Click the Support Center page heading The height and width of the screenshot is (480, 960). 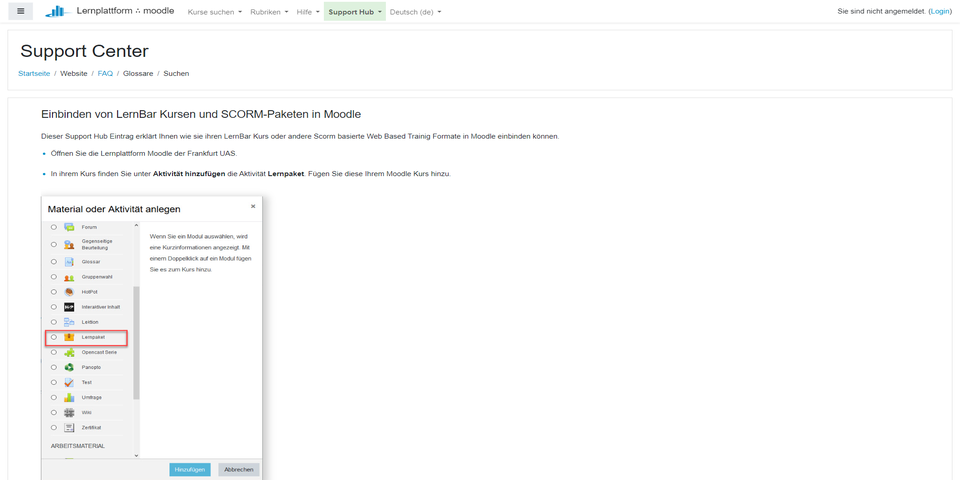pyautogui.click(x=84, y=51)
